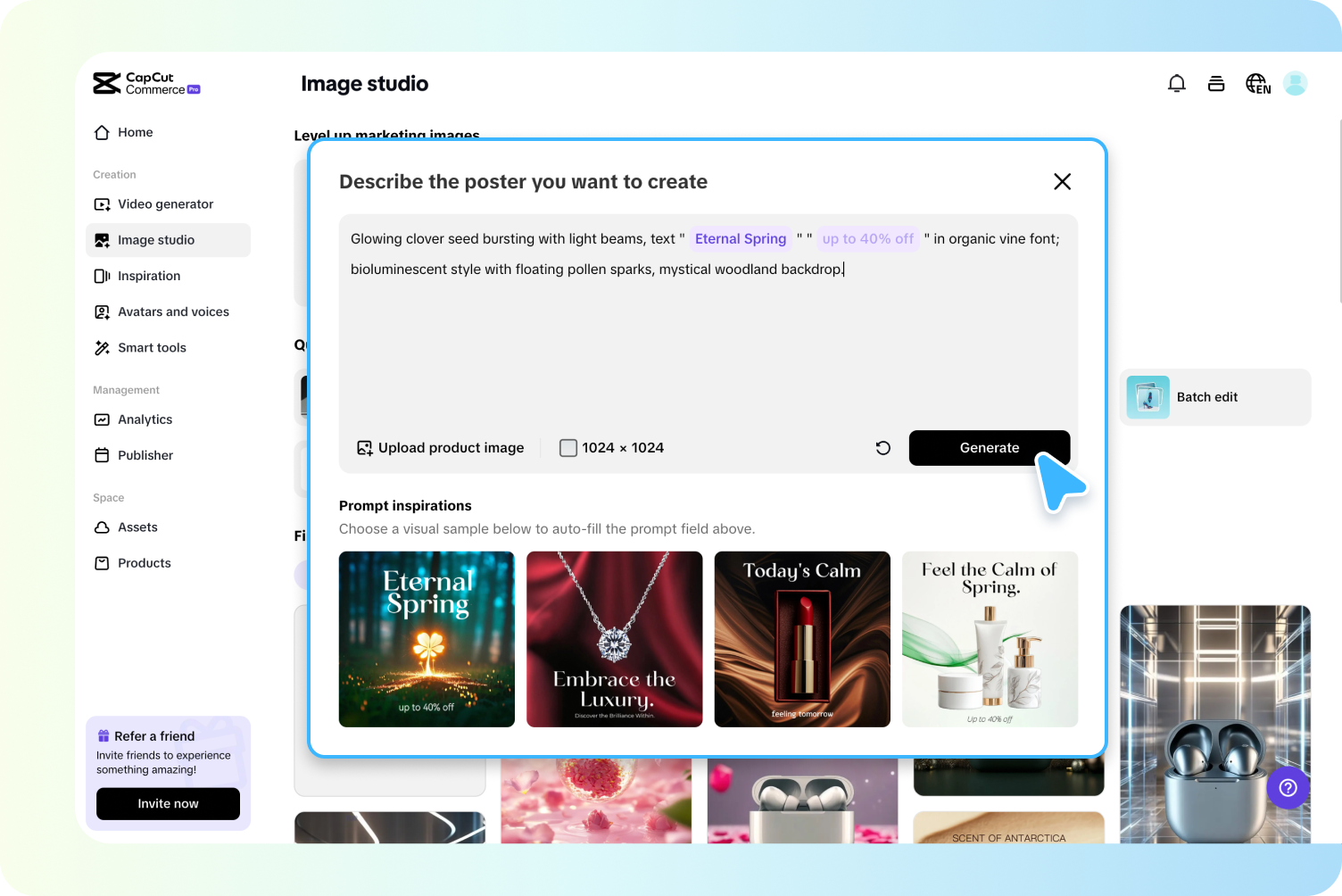Select the Video generator tool in sidebar
The image size is (1342, 896).
tap(166, 203)
